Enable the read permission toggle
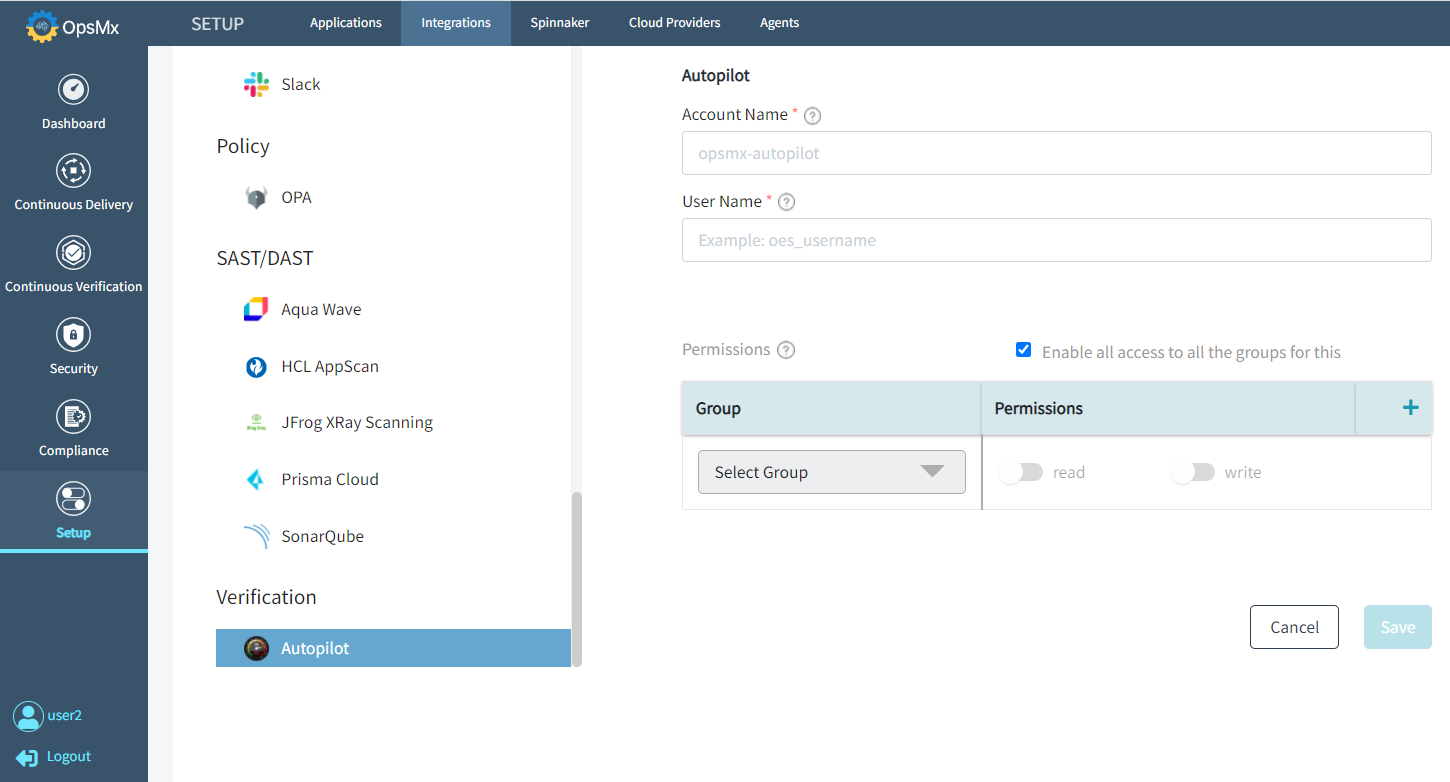Screen dimensions: 1450x782 (1019, 471)
